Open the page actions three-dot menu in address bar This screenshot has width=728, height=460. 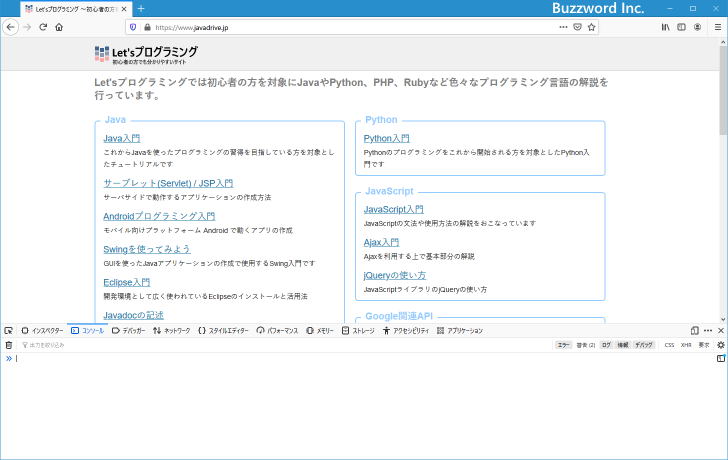point(563,27)
